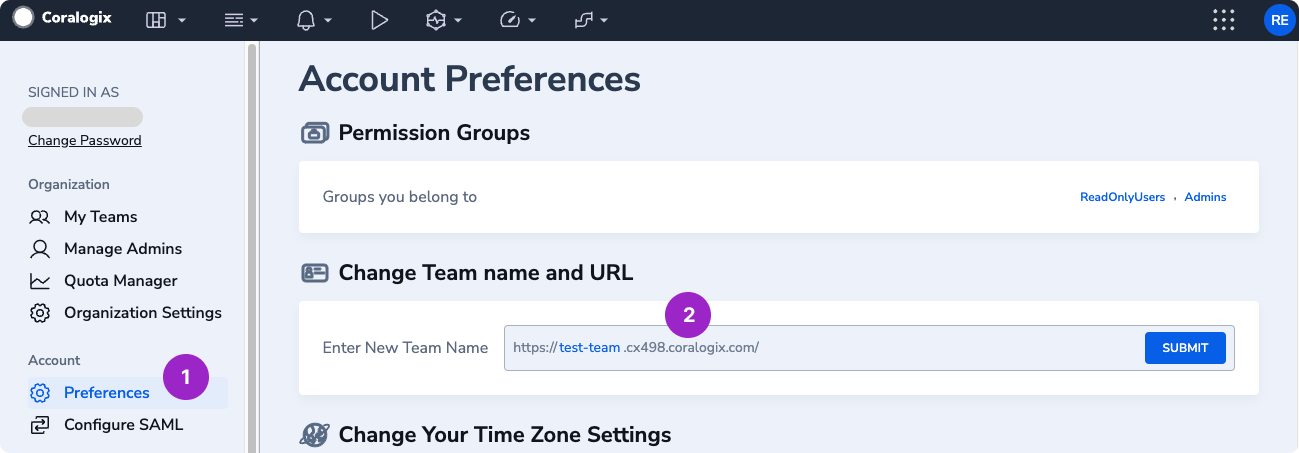Open the nine-dot apps grid icon
Screen dimensions: 1299x453
pyautogui.click(x=1223, y=19)
